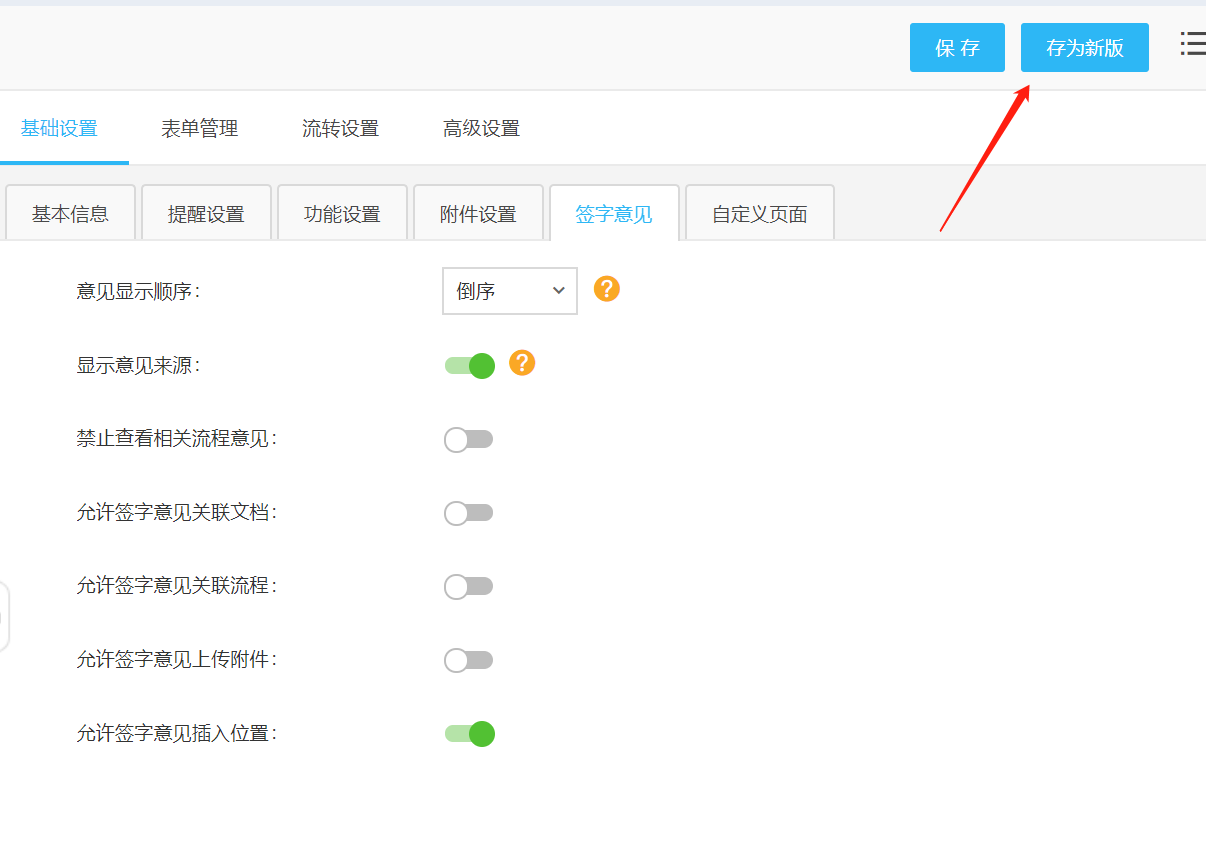Open the list menu icon at top right
This screenshot has height=843, width=1206.
point(1192,44)
